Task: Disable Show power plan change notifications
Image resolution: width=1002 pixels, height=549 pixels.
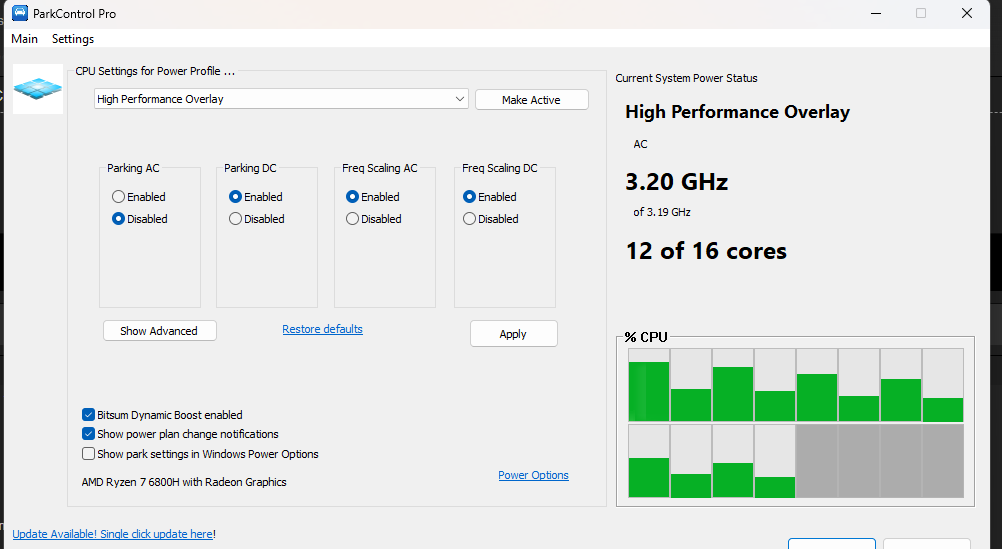Action: click(x=90, y=434)
